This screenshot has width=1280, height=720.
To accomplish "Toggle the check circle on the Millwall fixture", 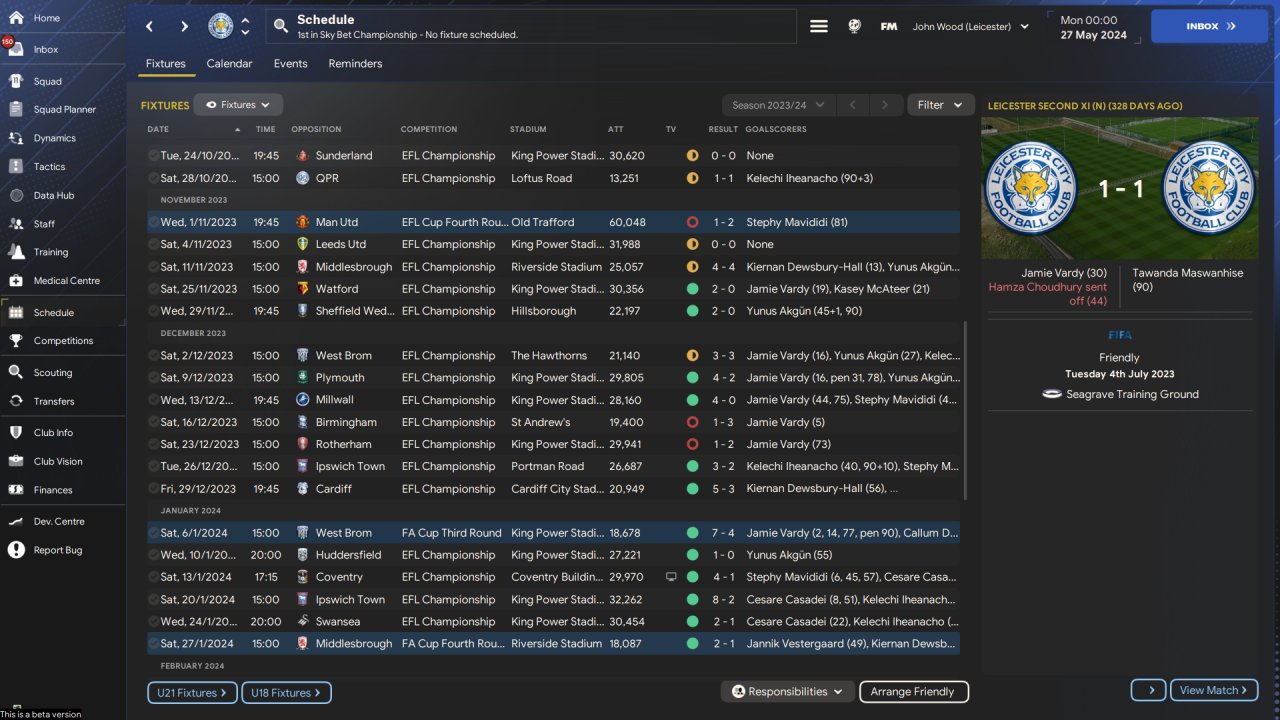I will pos(153,400).
